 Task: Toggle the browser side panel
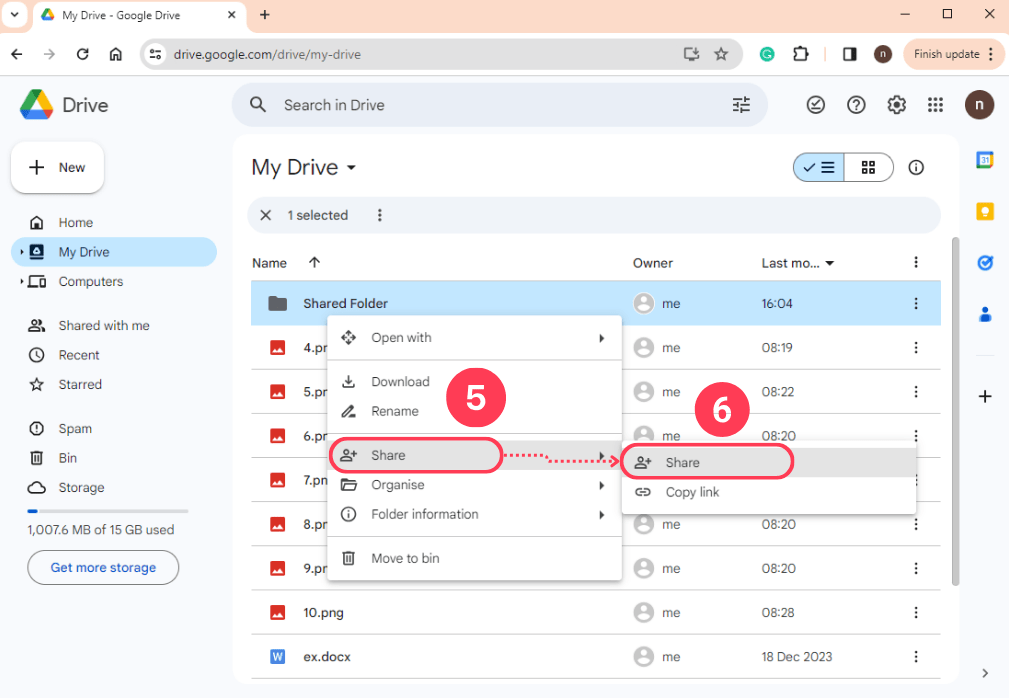[849, 54]
